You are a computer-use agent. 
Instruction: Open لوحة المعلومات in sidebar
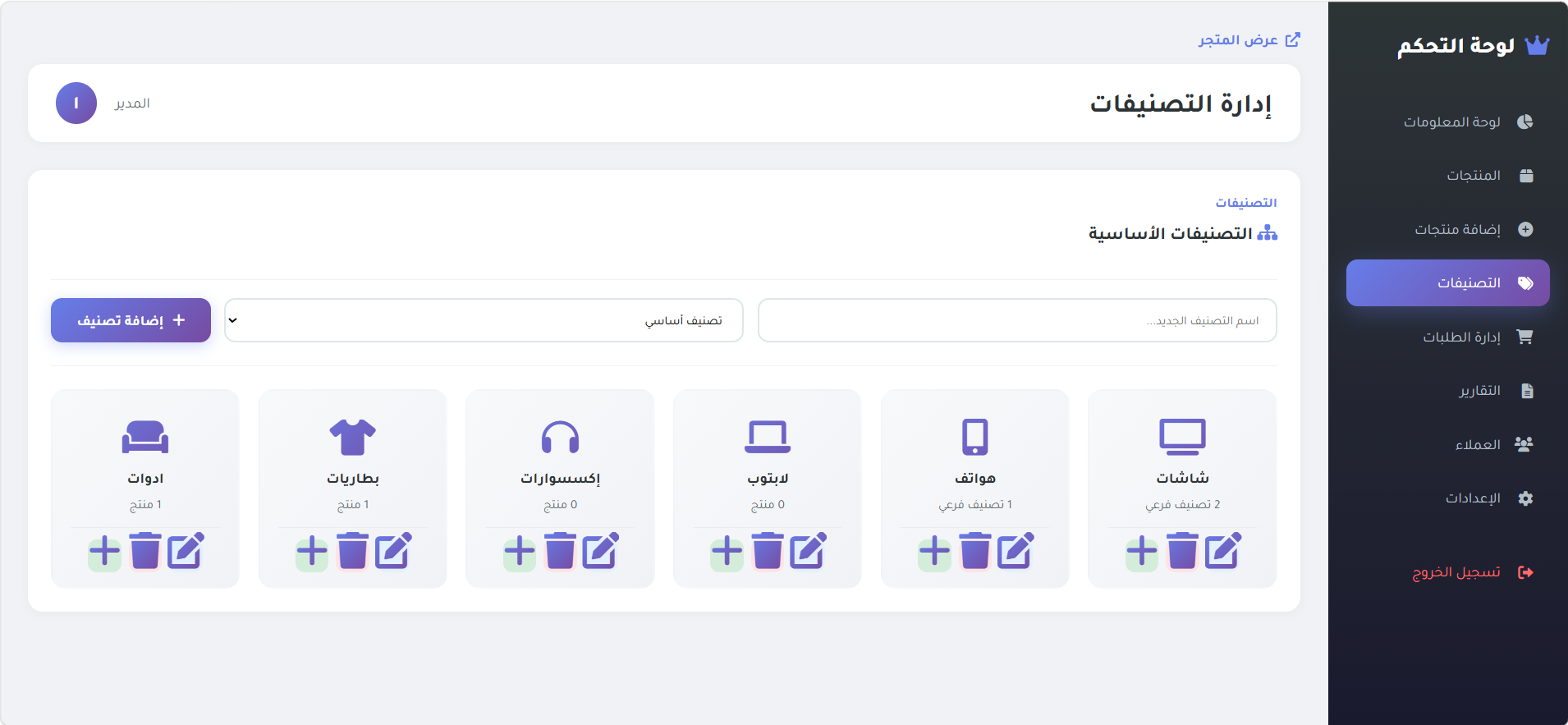coord(1448,122)
